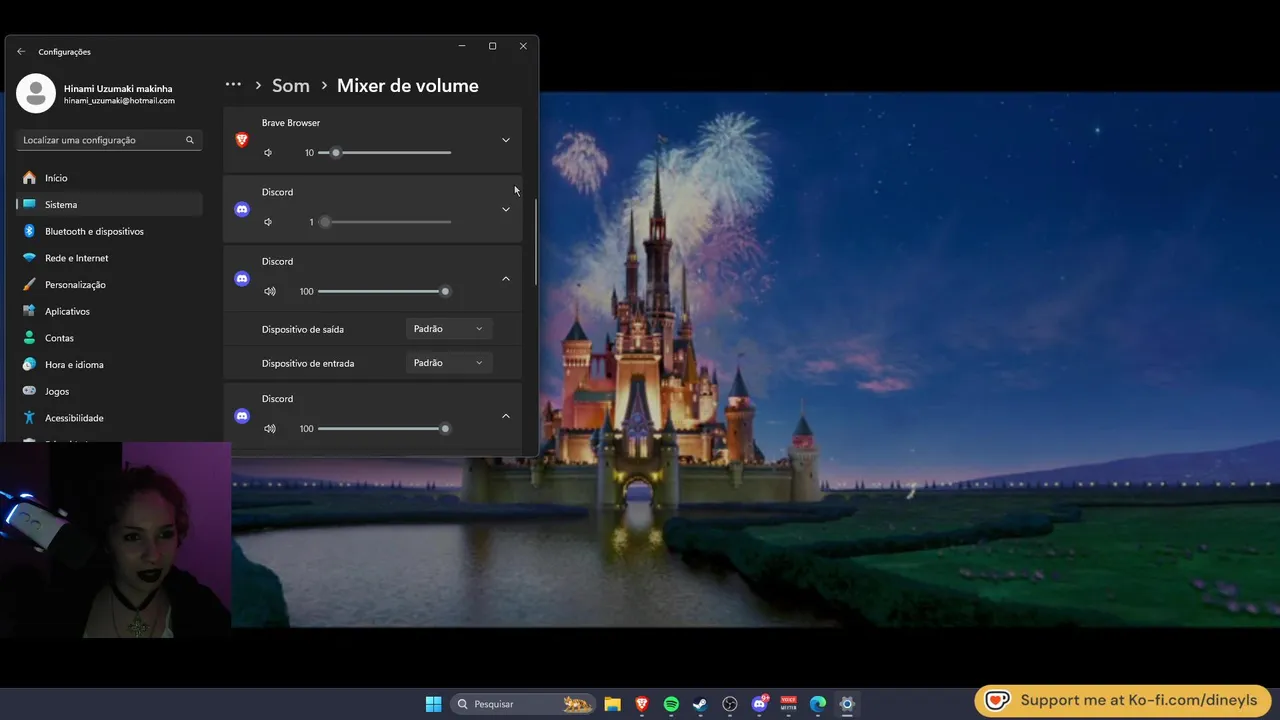1280x720 pixels.
Task: Click the settings window vertical scrollbar
Action: [536, 240]
